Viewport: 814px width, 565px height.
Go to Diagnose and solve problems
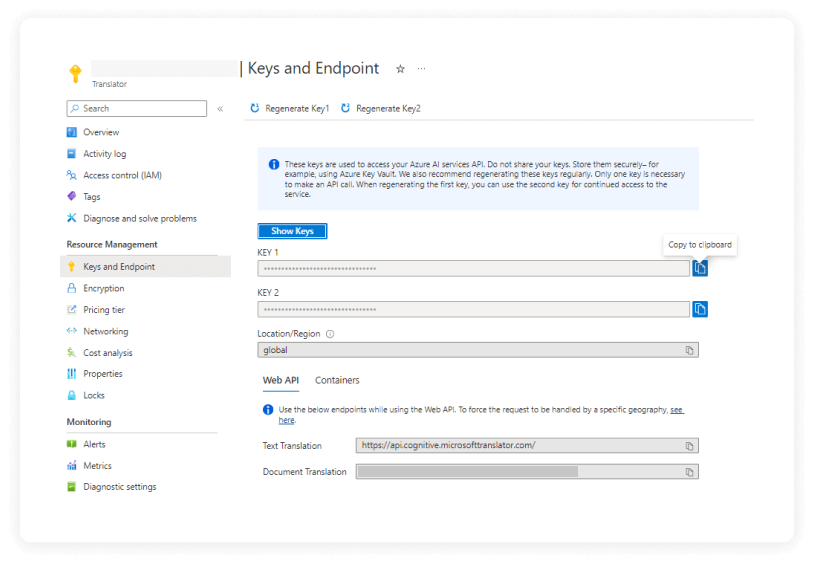click(x=139, y=218)
